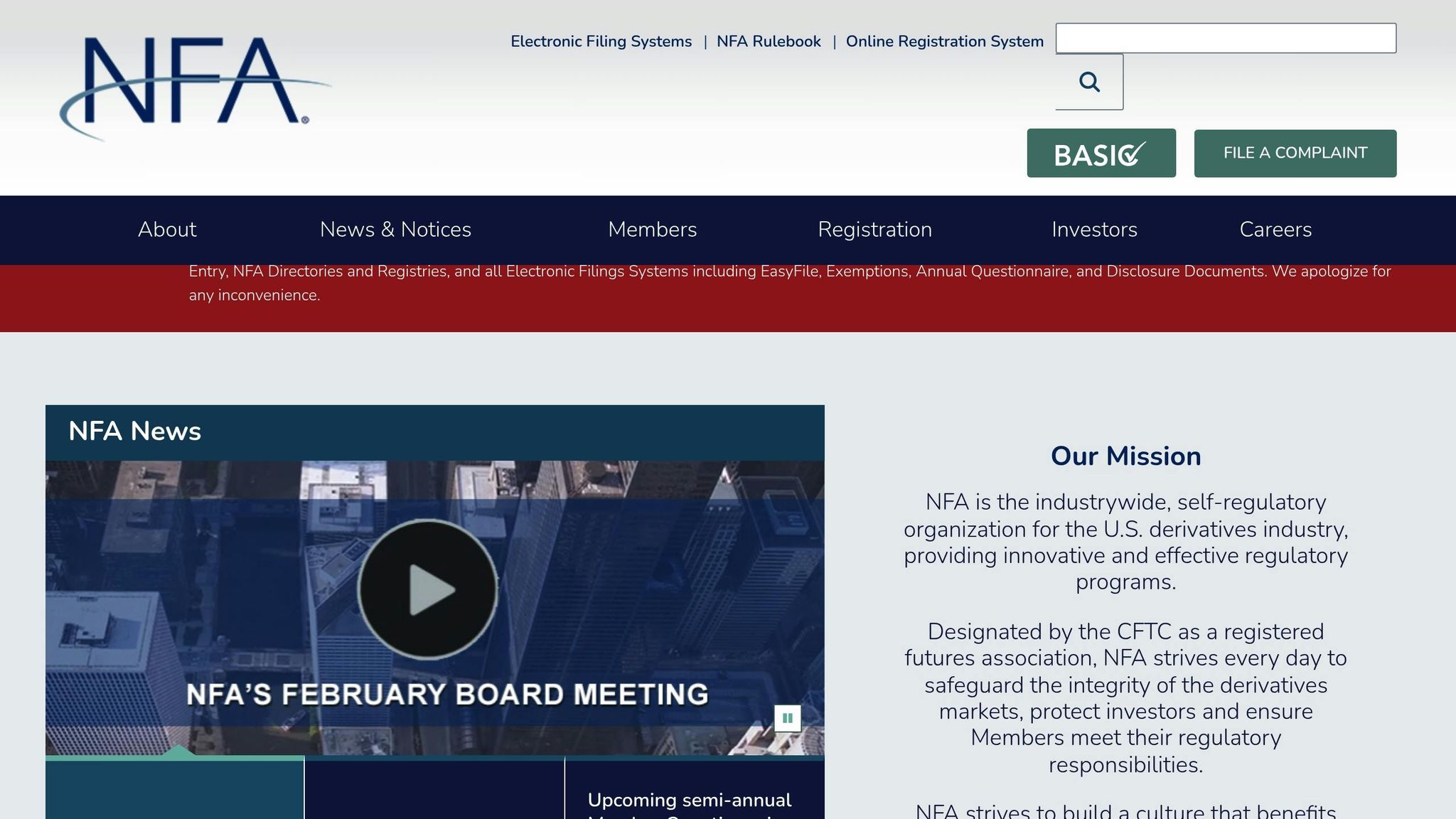Image resolution: width=1456 pixels, height=819 pixels.
Task: Click the NFA News heading
Action: (x=134, y=432)
